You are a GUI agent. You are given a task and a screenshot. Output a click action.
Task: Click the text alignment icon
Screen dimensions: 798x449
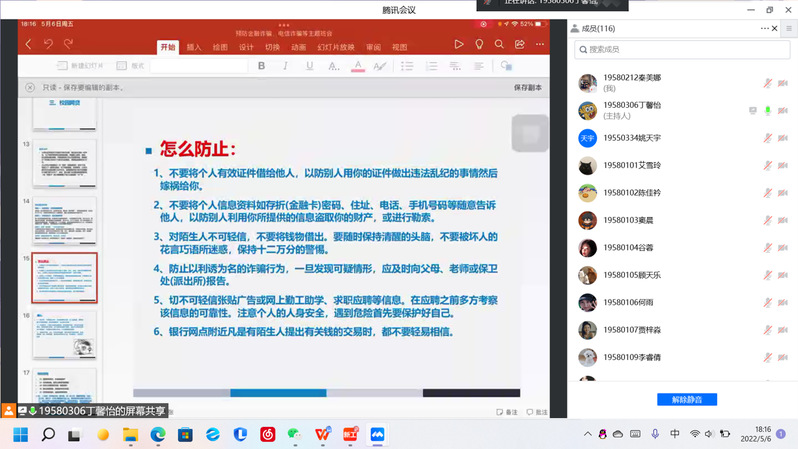click(x=479, y=66)
